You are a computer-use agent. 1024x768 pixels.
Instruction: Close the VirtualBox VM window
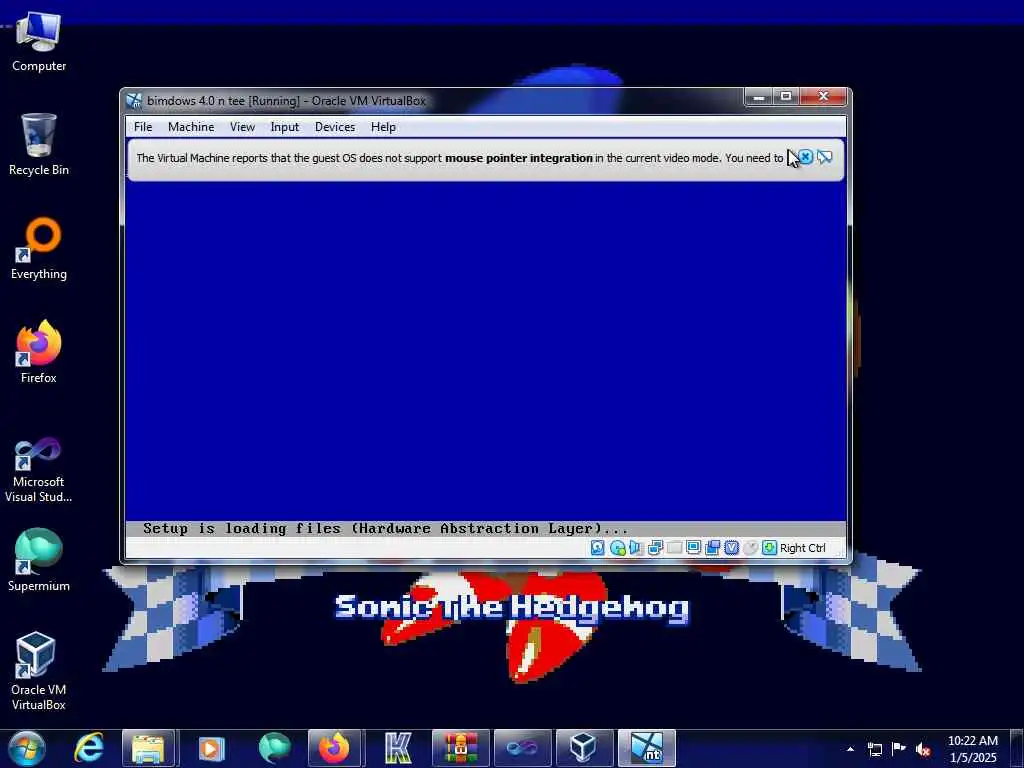[x=824, y=97]
